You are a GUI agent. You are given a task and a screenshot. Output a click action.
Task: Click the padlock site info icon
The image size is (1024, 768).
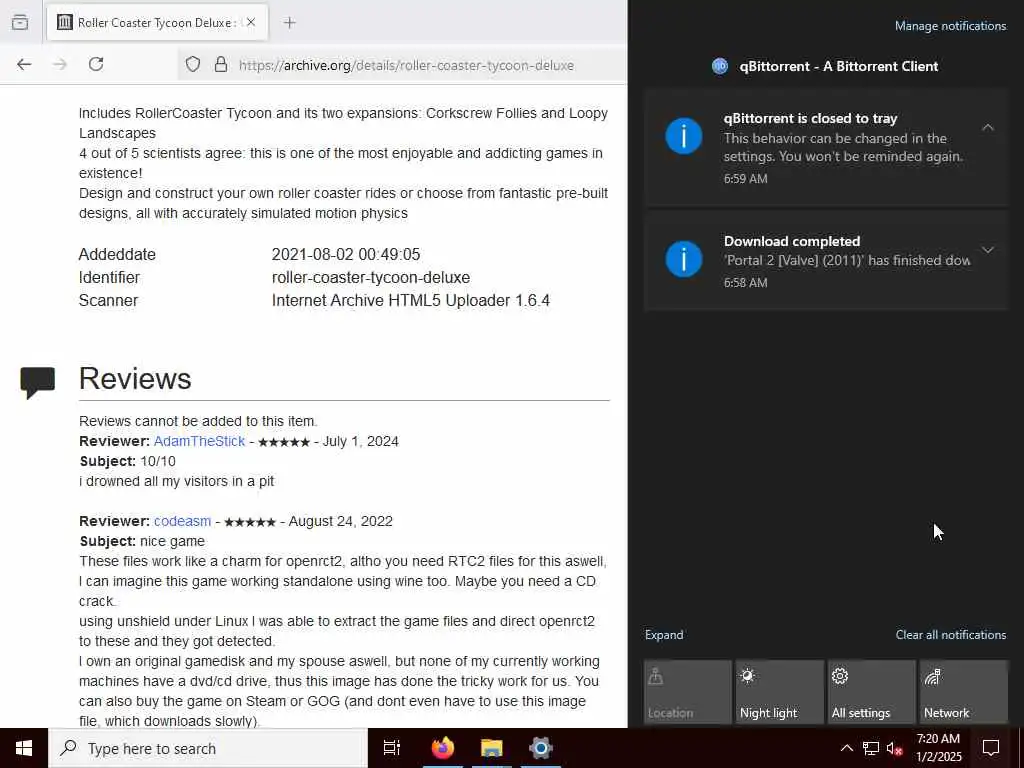pos(221,65)
